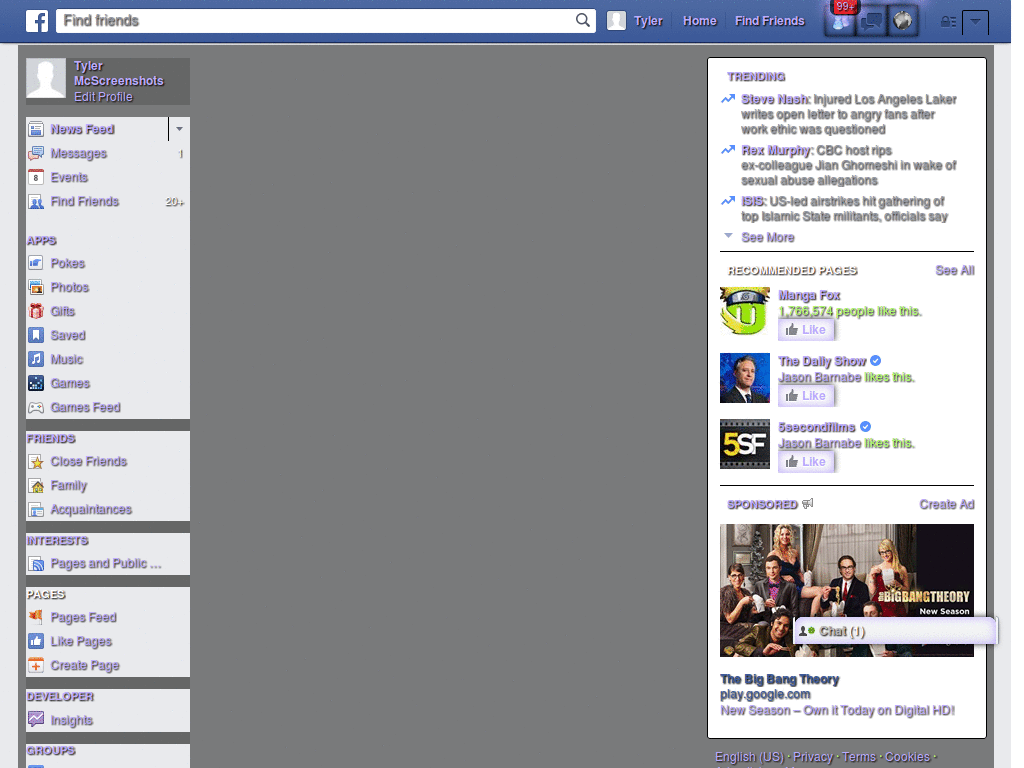1024x768 pixels.
Task: Like the 5secondfilms page
Action: pos(806,462)
